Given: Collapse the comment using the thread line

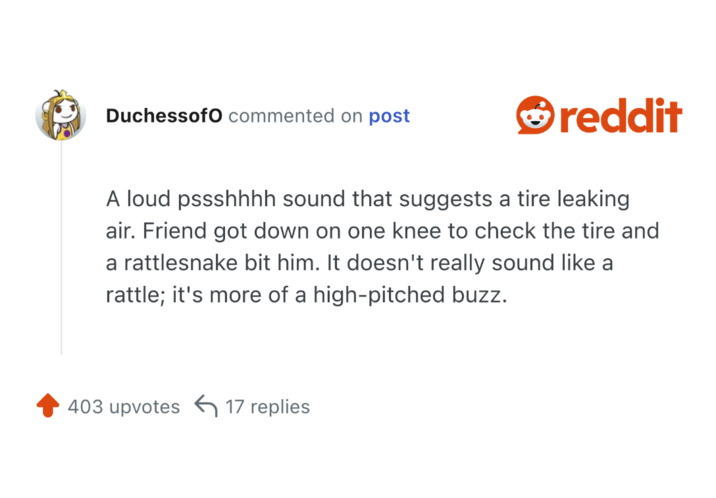Looking at the screenshot, I should pos(61,250).
